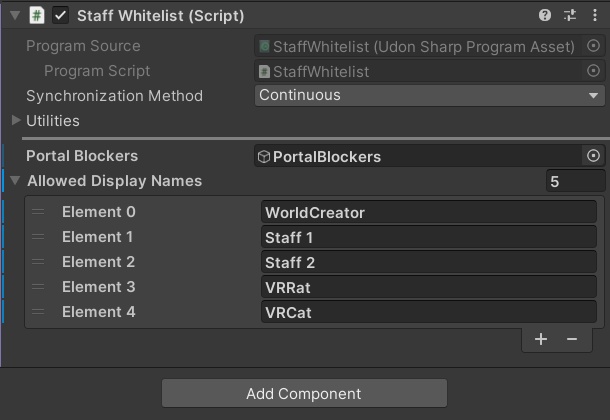
Task: Click the Add Component button
Action: click(x=304, y=393)
